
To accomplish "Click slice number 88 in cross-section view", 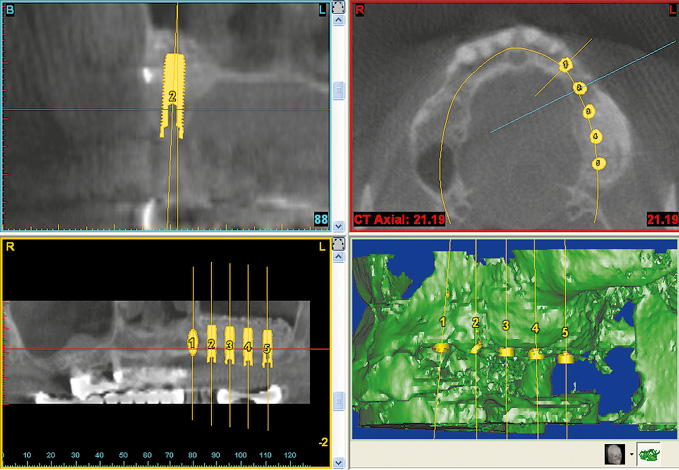I will [320, 218].
